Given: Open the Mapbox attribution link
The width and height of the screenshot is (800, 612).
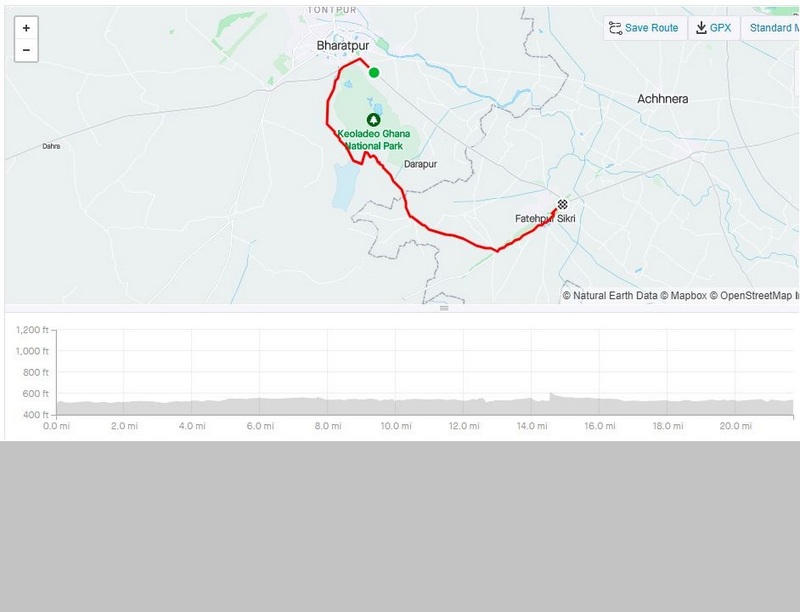Looking at the screenshot, I should coord(688,296).
